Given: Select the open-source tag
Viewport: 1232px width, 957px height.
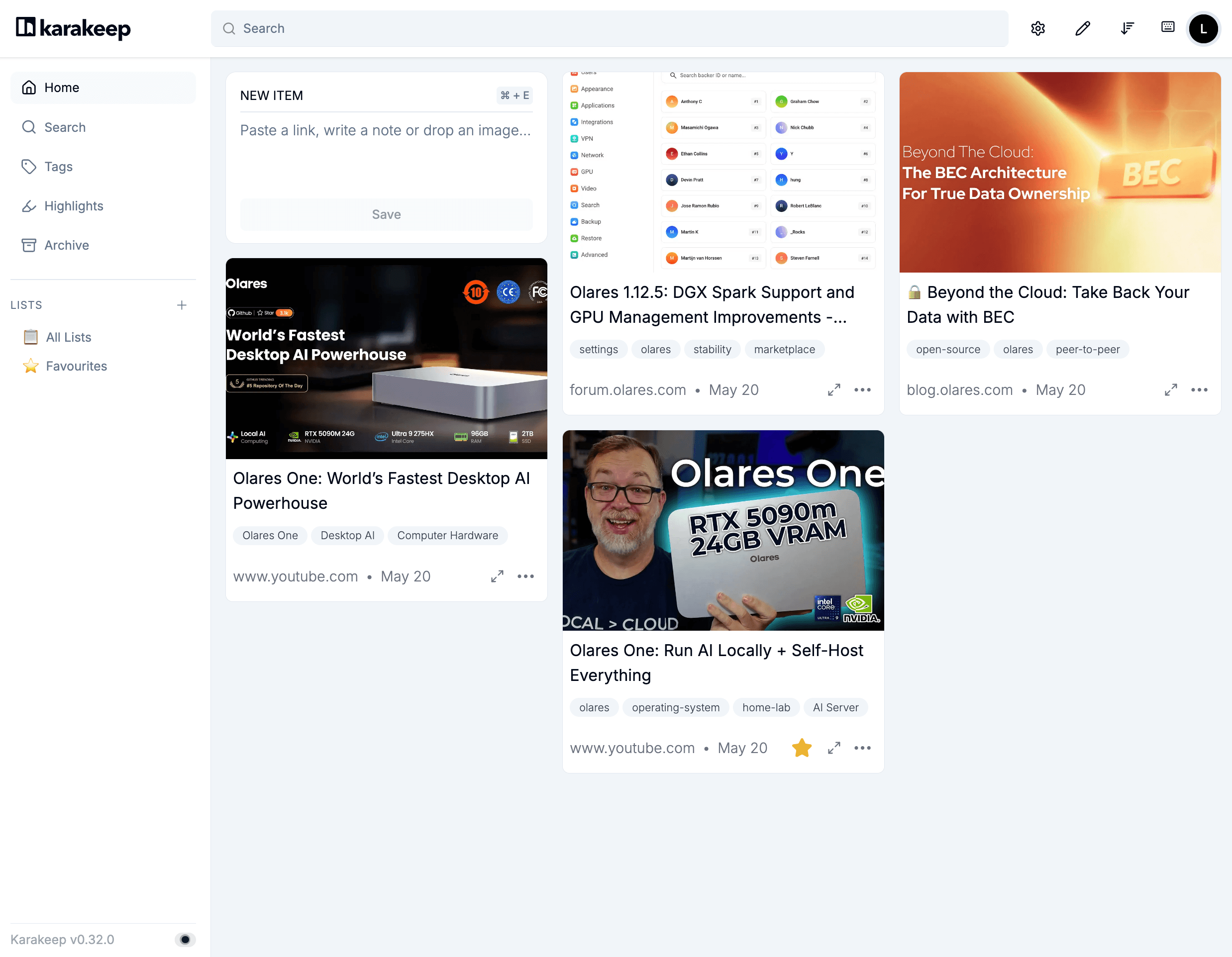Looking at the screenshot, I should (x=948, y=349).
